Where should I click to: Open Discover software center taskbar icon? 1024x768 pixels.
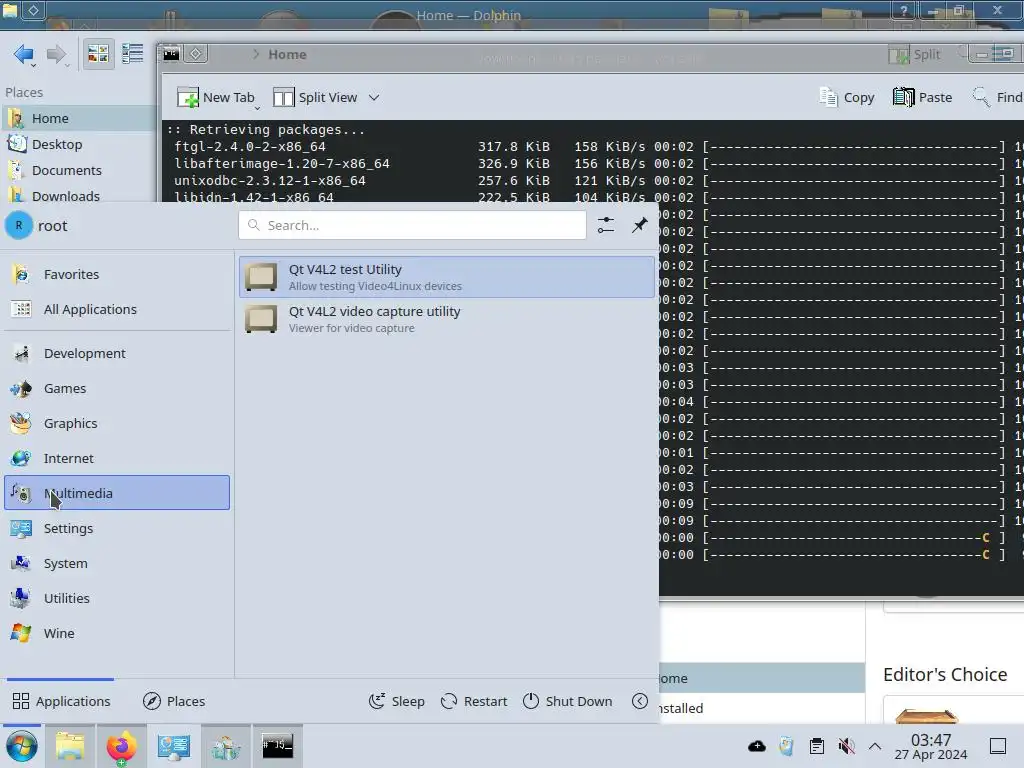pos(226,746)
